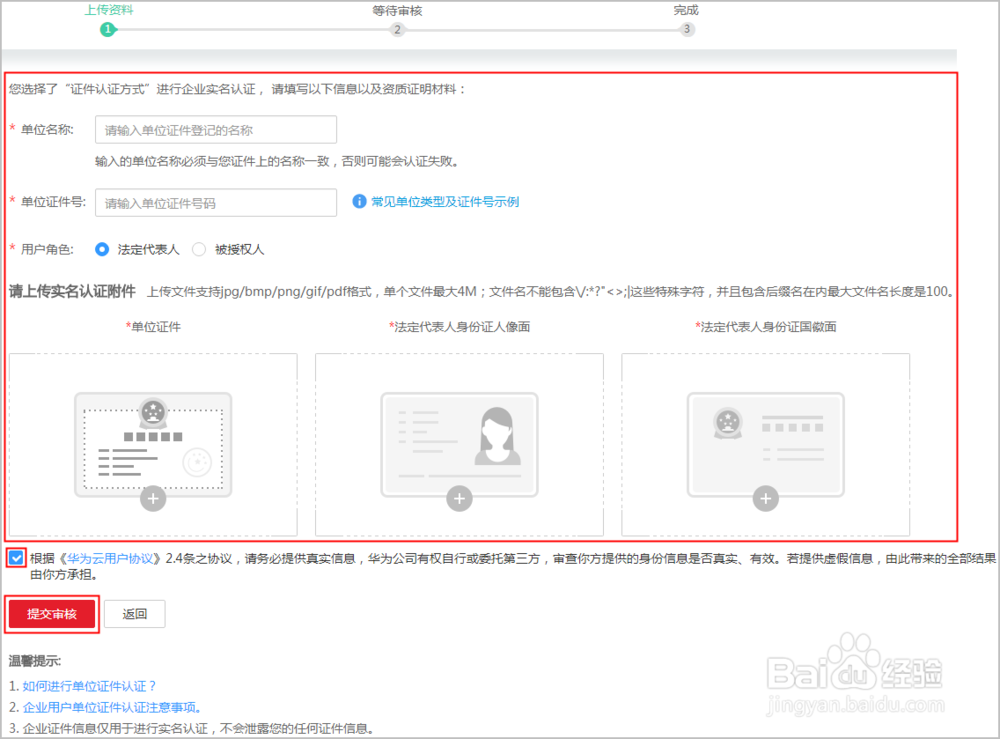Click the plus icon under 单位证件

point(153,499)
